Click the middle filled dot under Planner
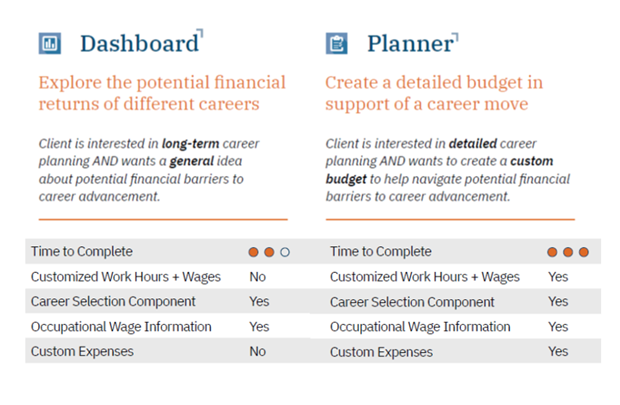This screenshot has height=405, width=620. [x=568, y=252]
